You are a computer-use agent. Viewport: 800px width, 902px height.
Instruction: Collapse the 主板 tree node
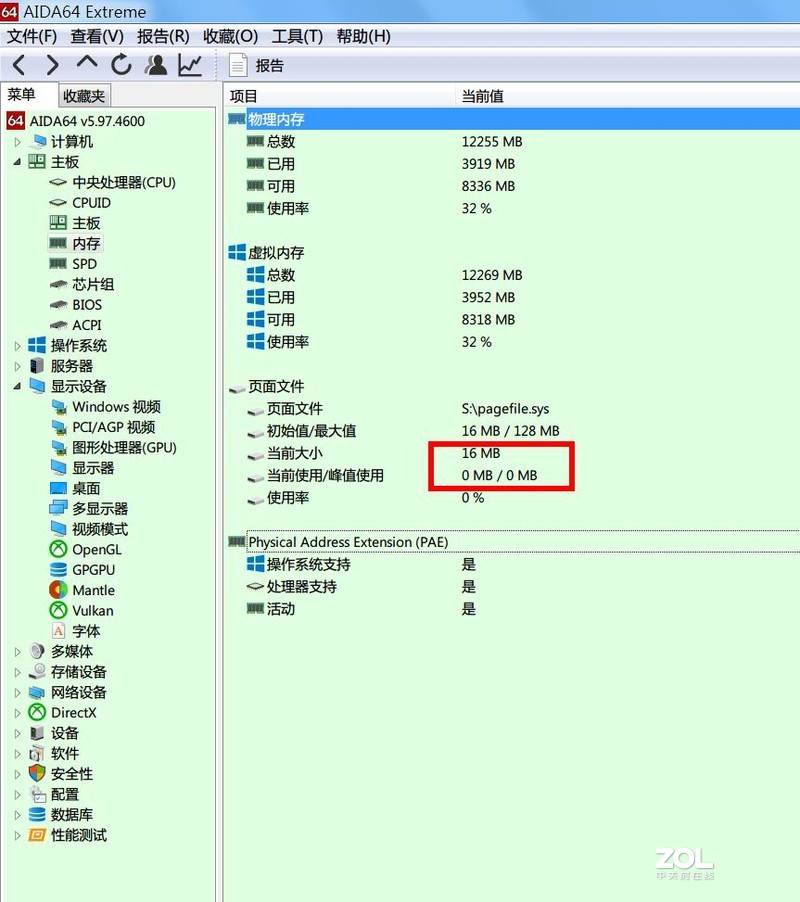[x=17, y=162]
